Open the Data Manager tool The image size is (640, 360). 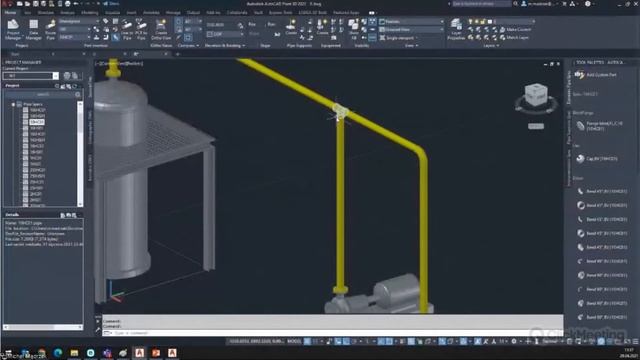pos(33,29)
